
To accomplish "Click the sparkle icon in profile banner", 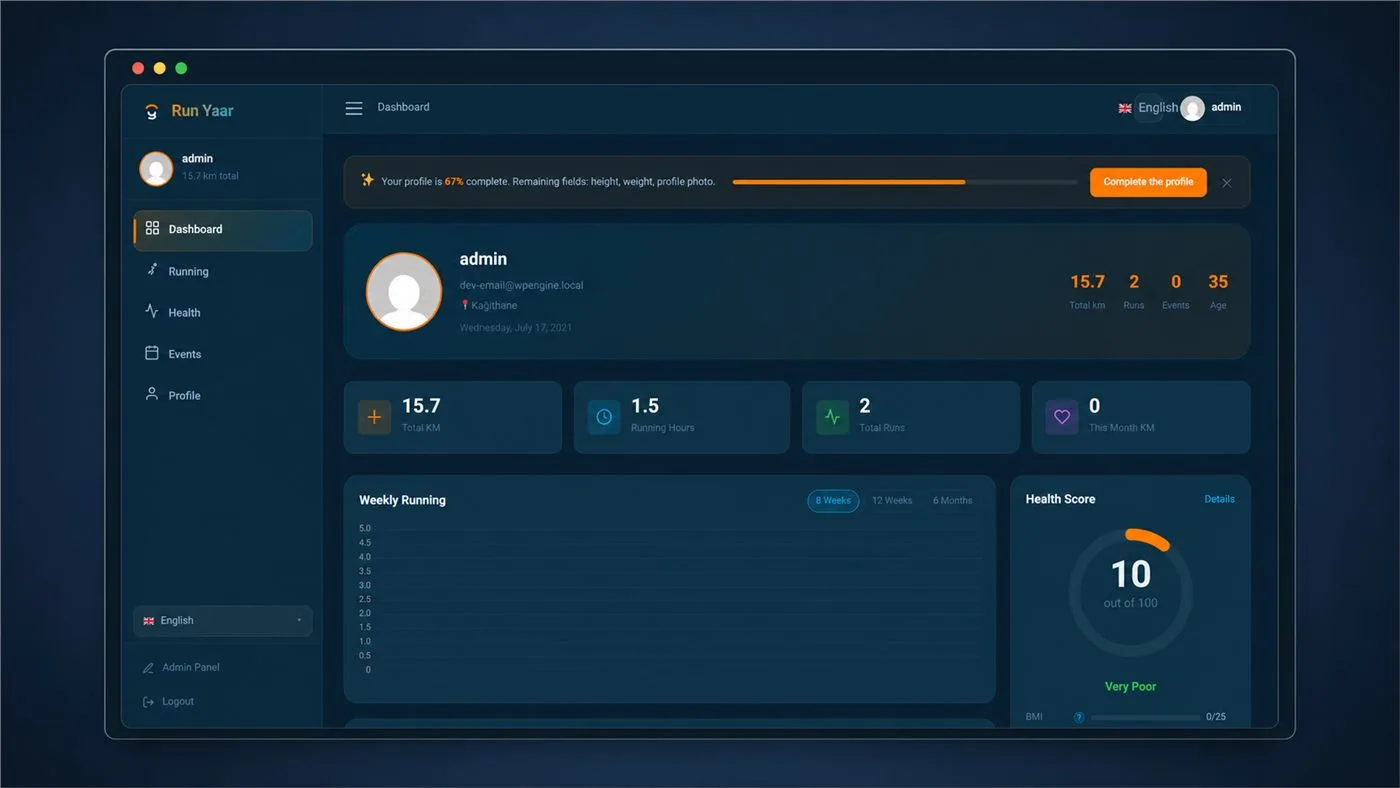I will 367,180.
